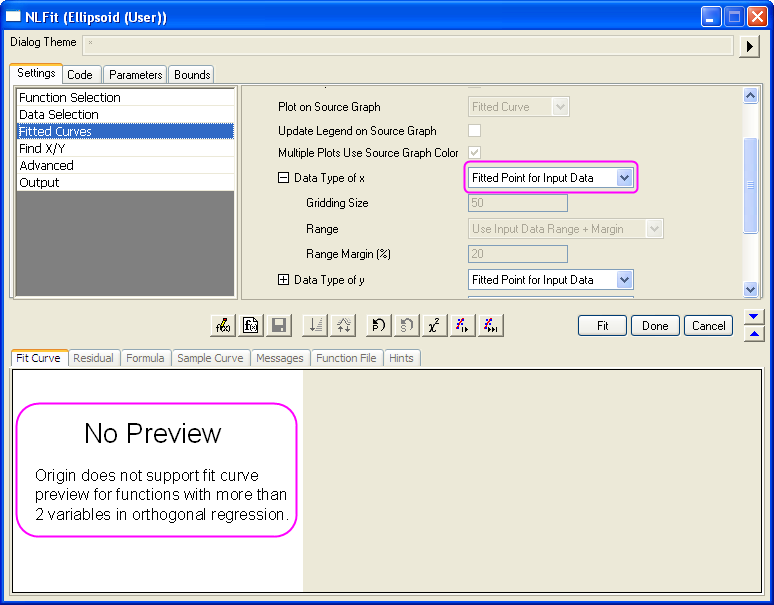Open the Data Type of y dropdown
Screen dimensions: 774x605
[x=624, y=280]
